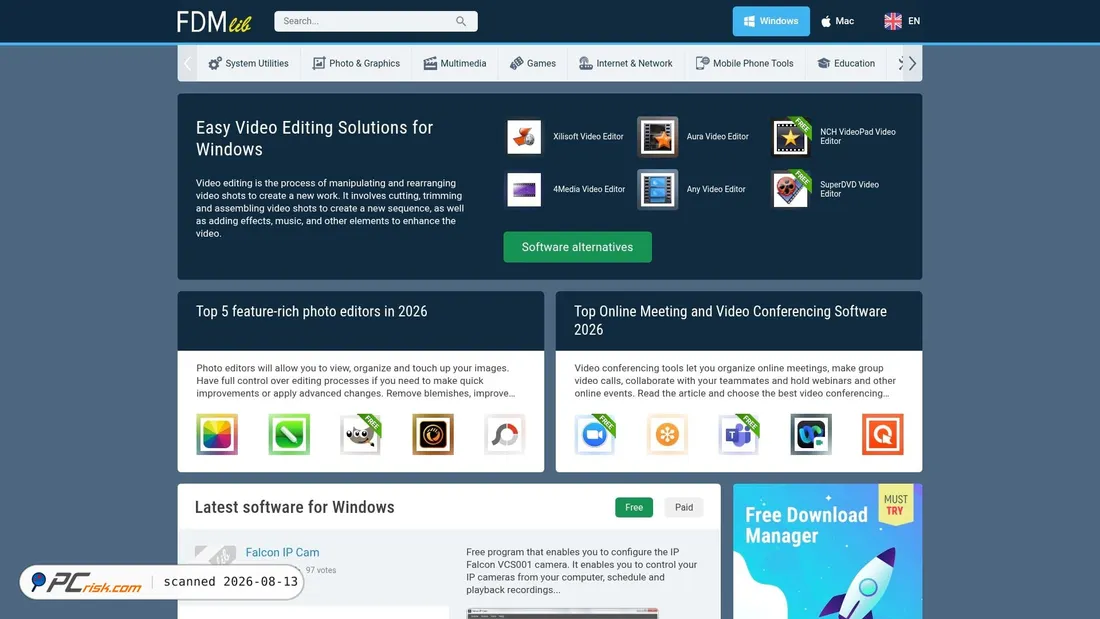The height and width of the screenshot is (619, 1100).
Task: Open Photo & Graphics category
Action: tap(356, 63)
